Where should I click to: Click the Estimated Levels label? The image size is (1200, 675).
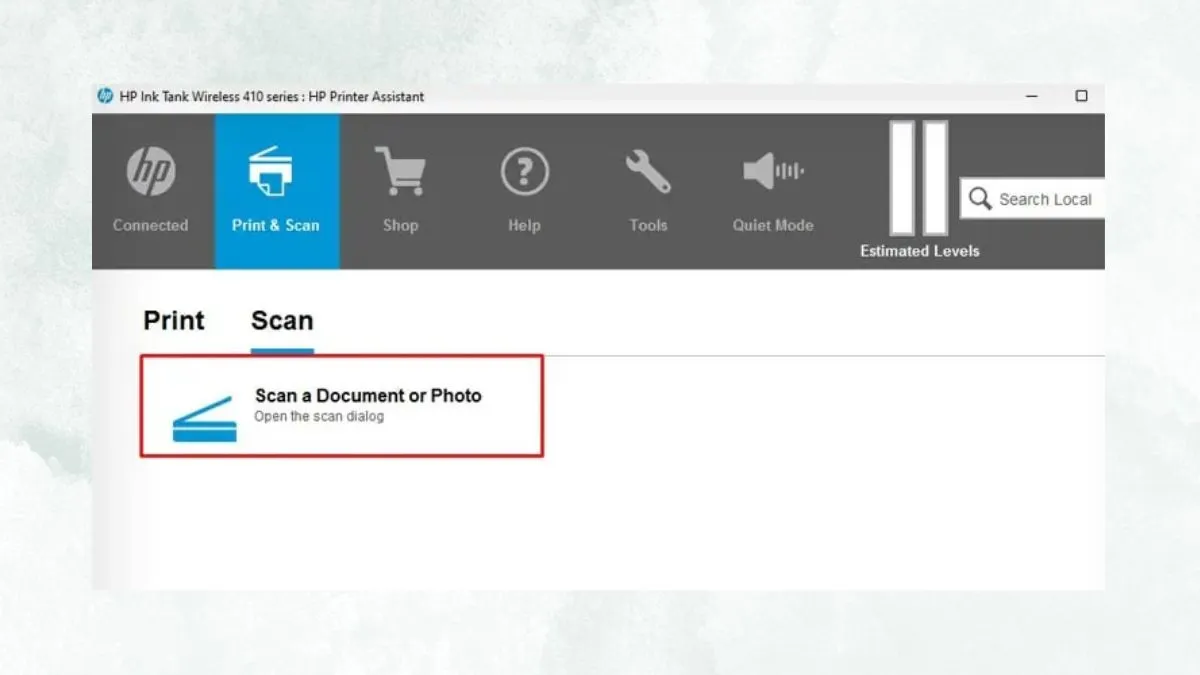pos(919,251)
